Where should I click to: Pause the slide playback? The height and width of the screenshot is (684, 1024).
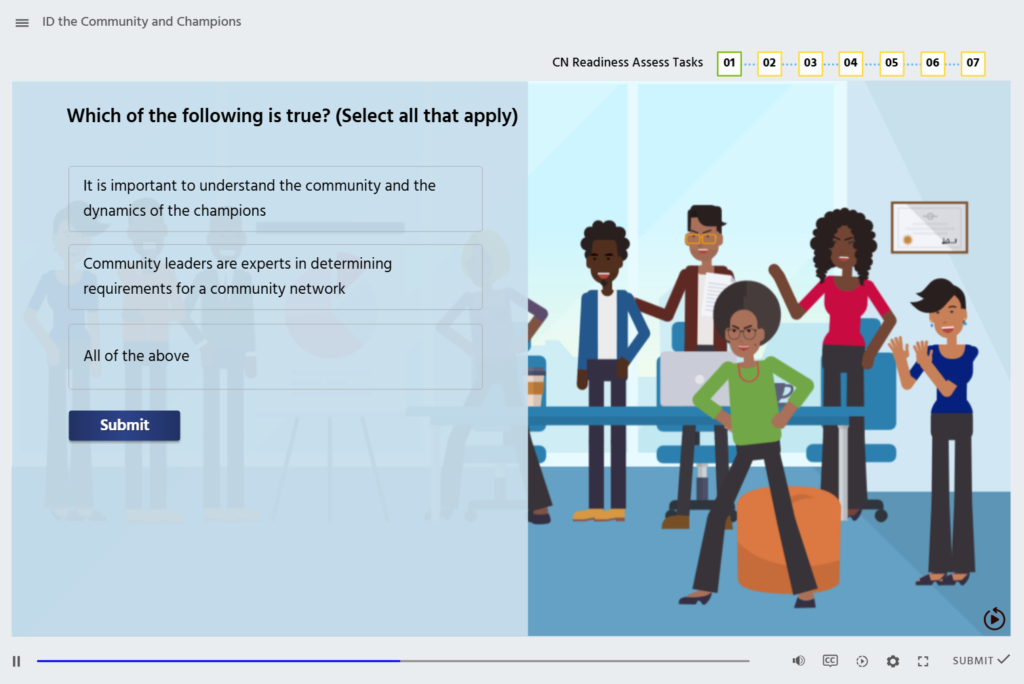(14, 660)
